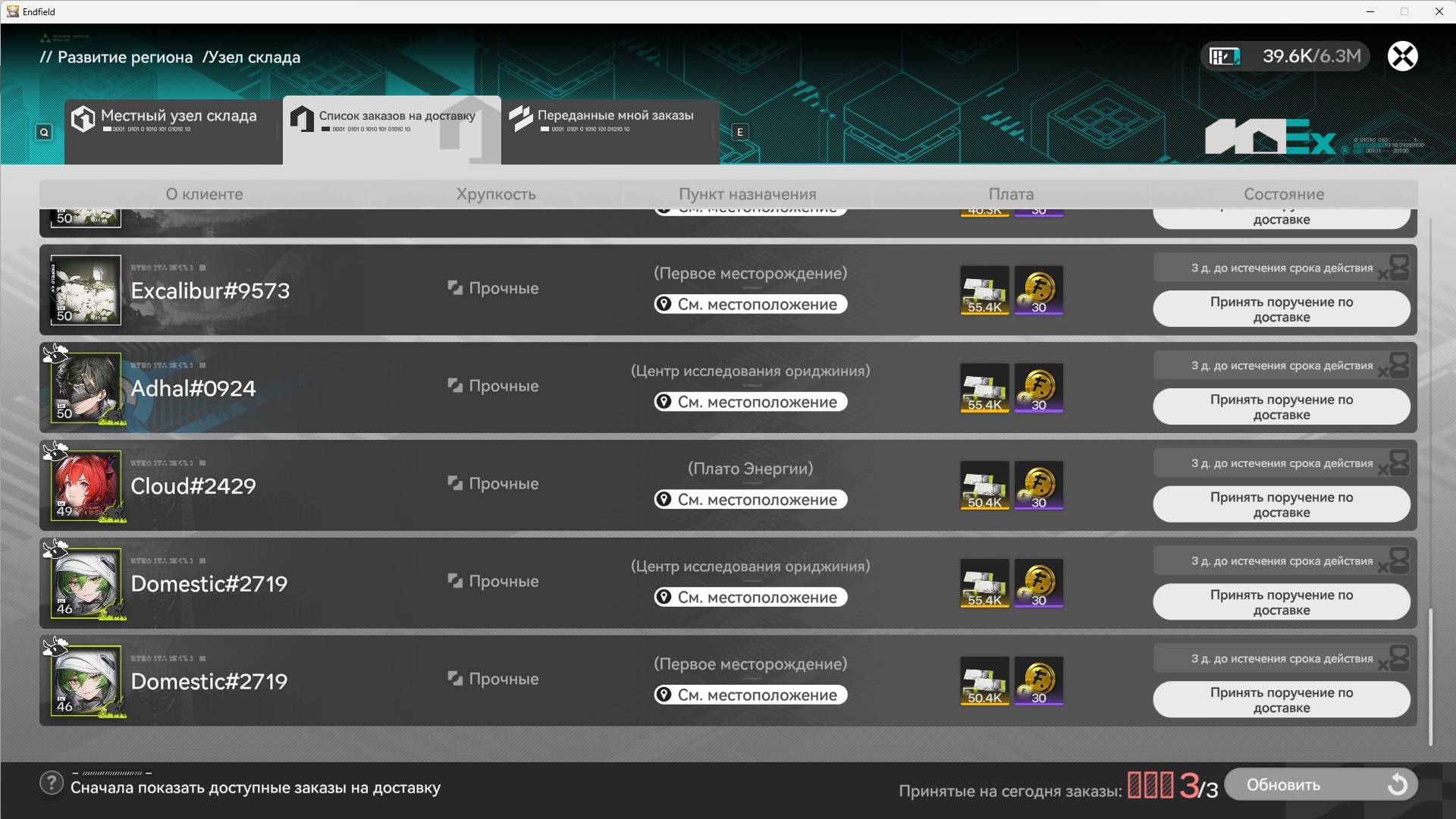1456x819 pixels.
Task: Toggle showing available delivery orders first
Action: [x=255, y=788]
